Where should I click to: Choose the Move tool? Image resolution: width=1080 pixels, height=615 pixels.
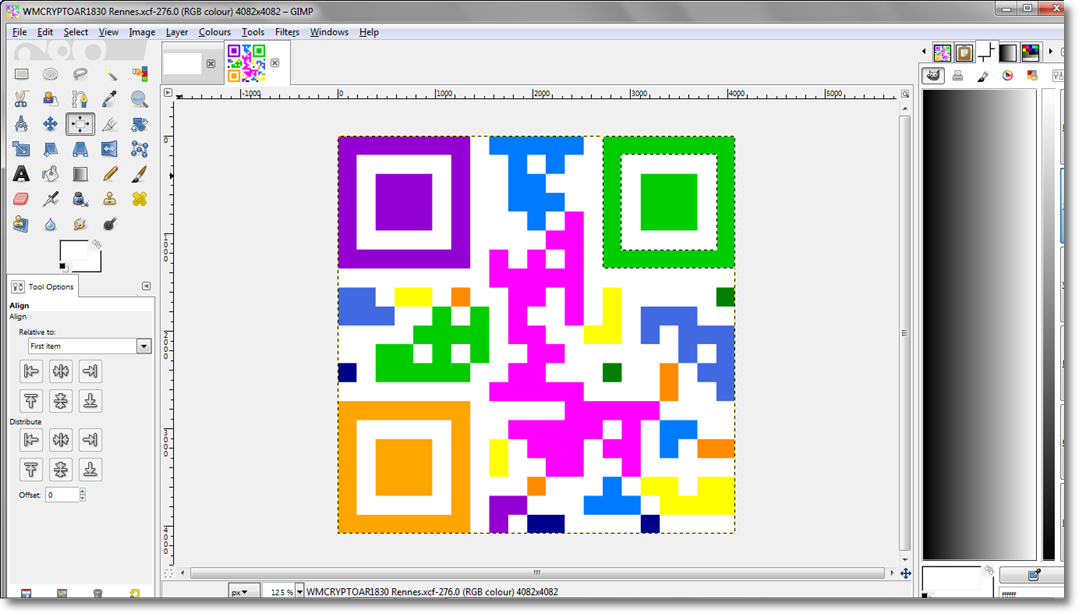click(x=50, y=124)
